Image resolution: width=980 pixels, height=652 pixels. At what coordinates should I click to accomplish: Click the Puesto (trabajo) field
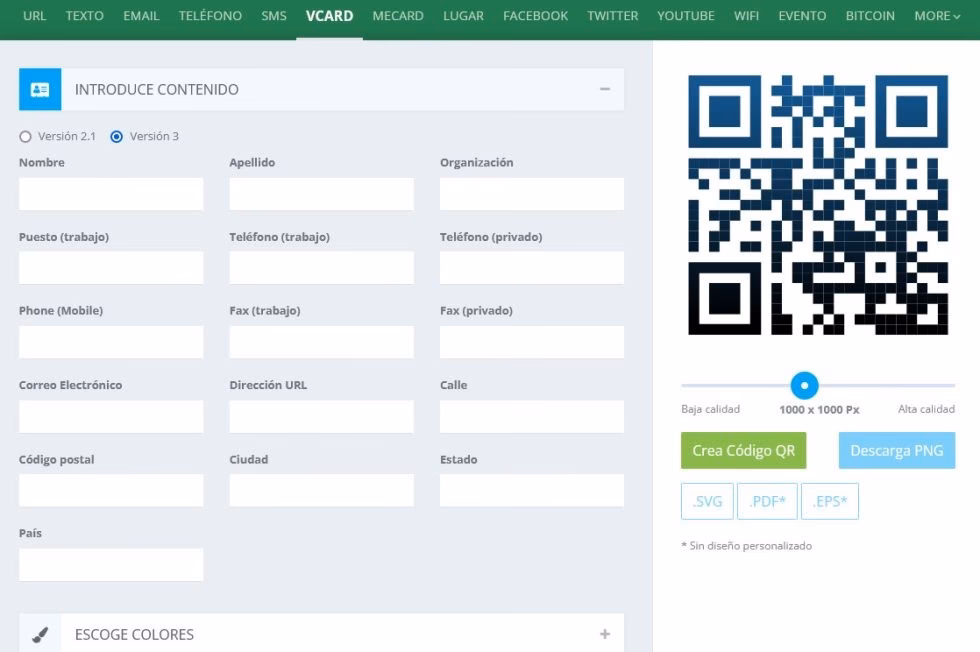click(111, 268)
